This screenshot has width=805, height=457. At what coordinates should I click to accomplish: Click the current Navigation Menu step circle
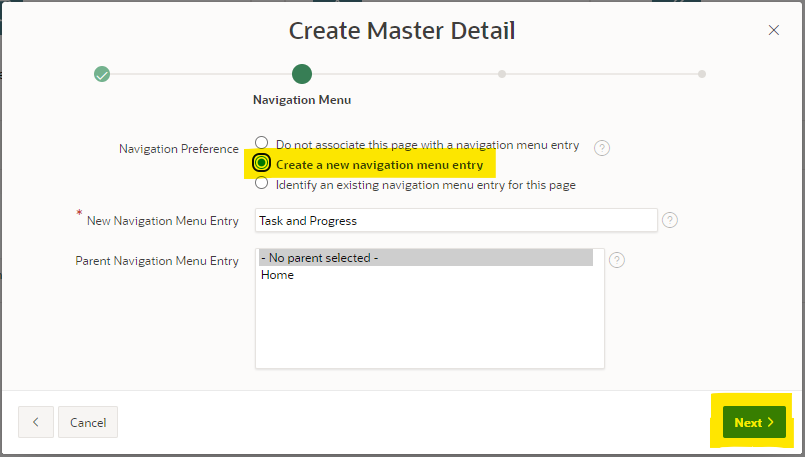tap(301, 74)
